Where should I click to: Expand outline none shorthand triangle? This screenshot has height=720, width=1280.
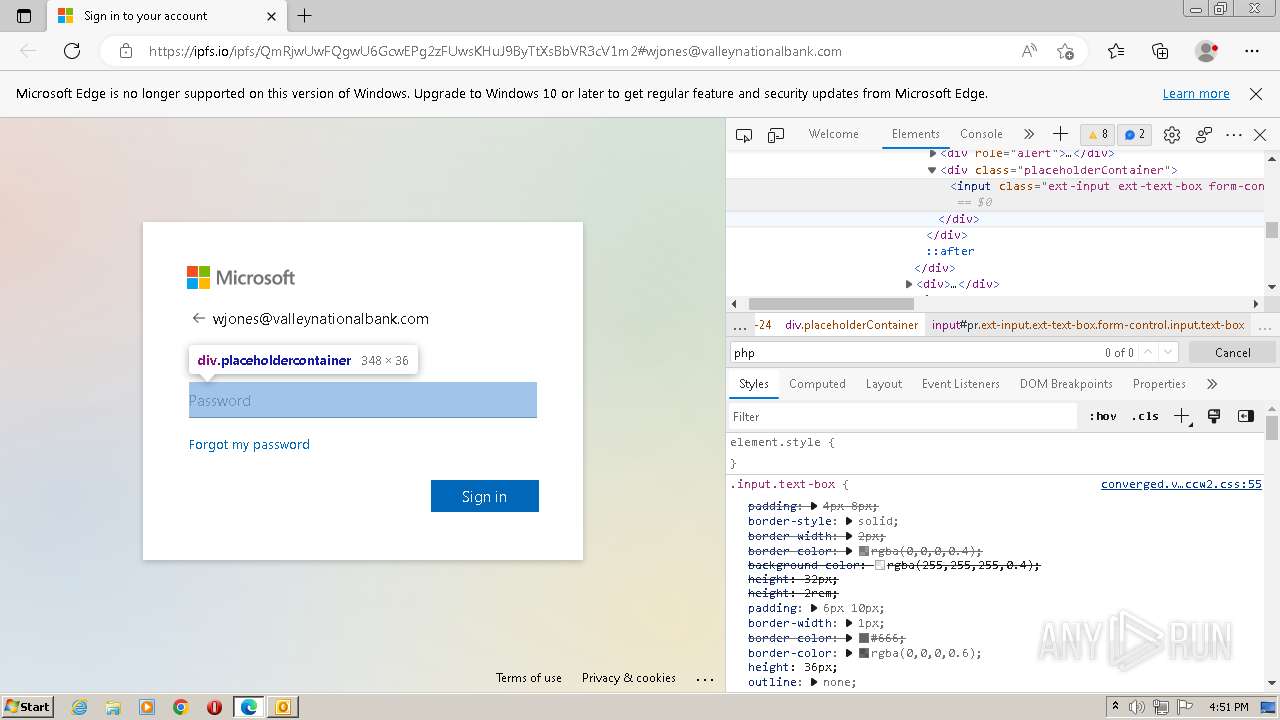pyautogui.click(x=814, y=682)
